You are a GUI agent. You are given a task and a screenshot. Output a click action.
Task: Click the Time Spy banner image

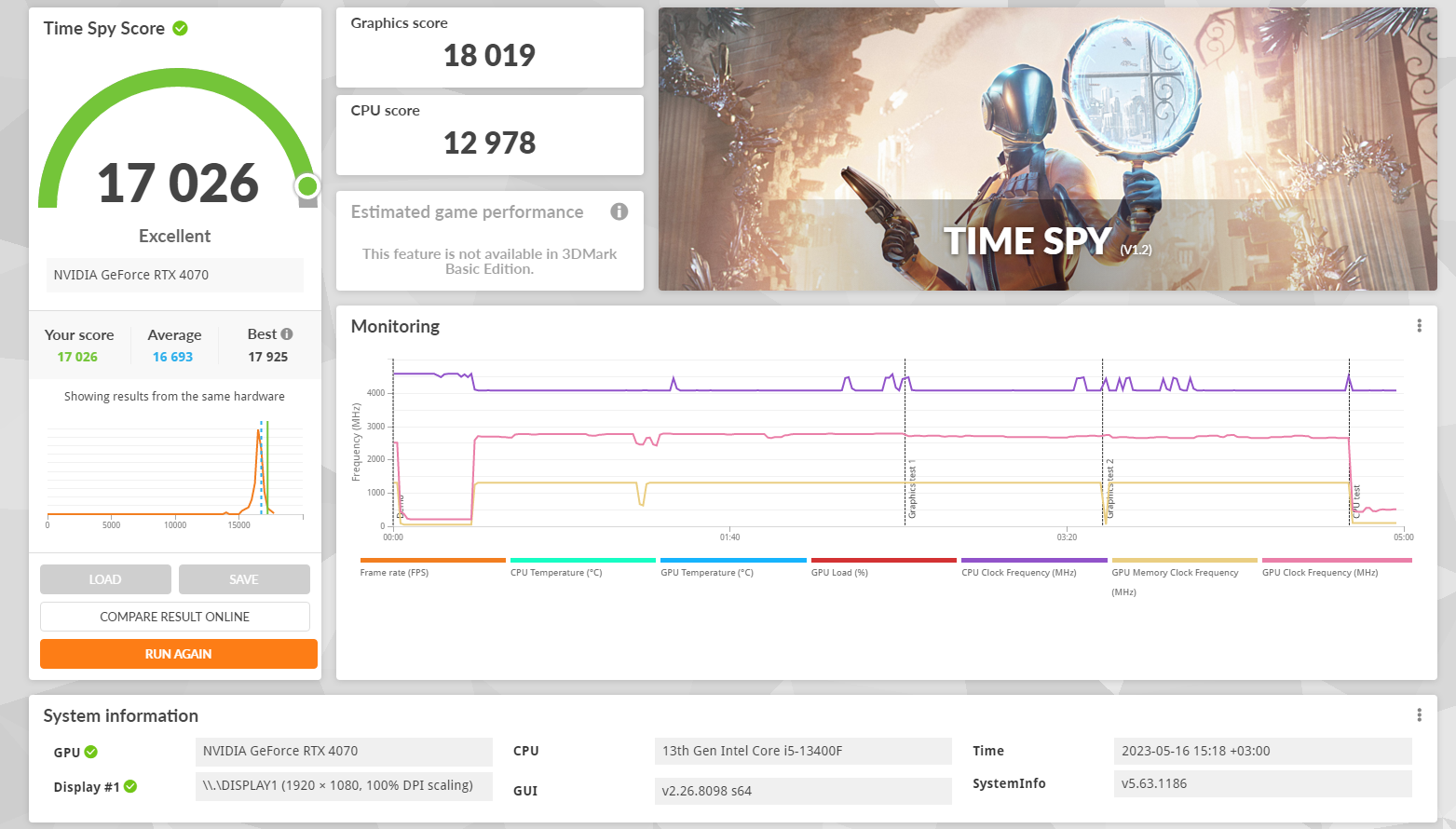[x=1047, y=149]
